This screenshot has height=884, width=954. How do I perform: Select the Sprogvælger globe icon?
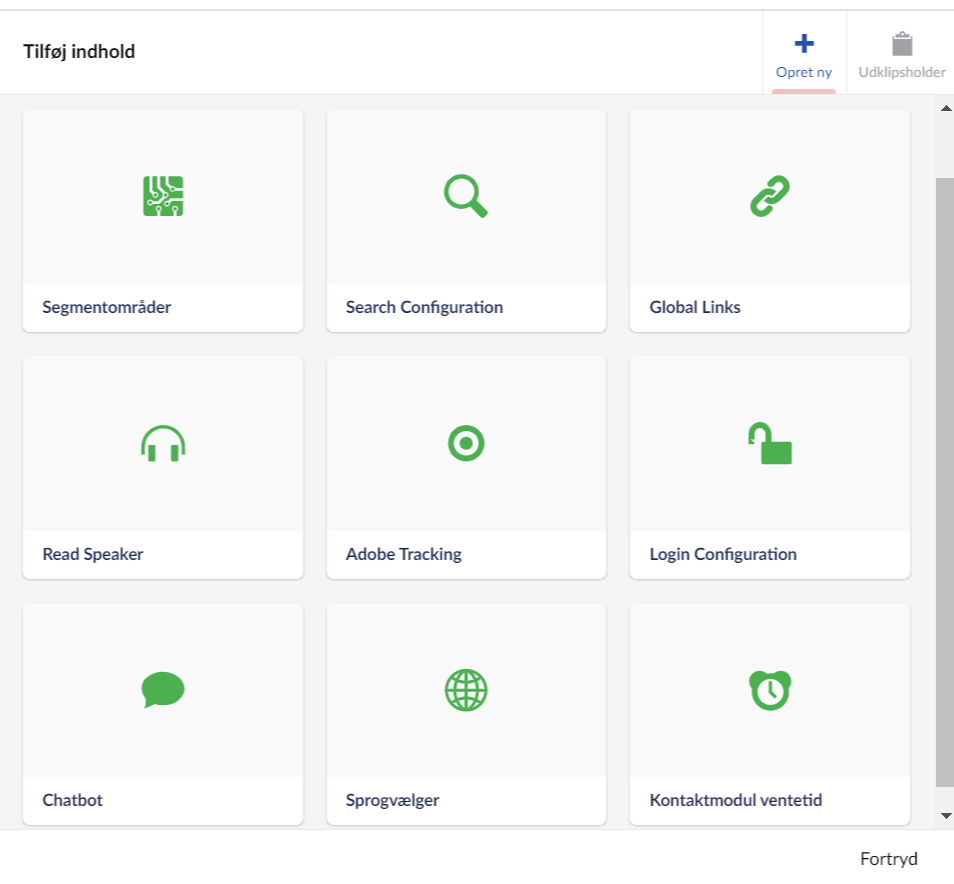(466, 690)
